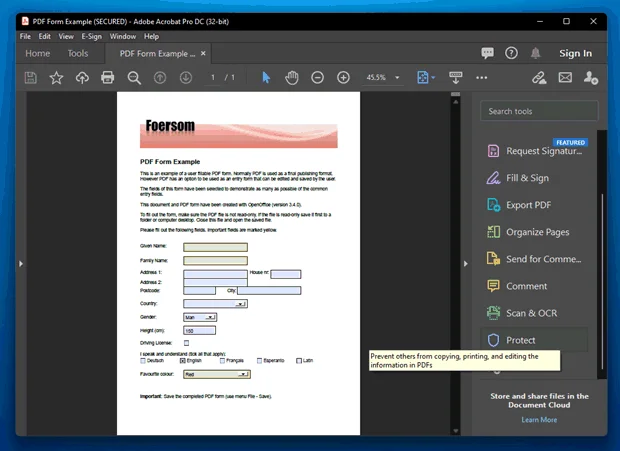Screen dimensions: 620x451
Task: Click the page number field
Action: (x=213, y=77)
